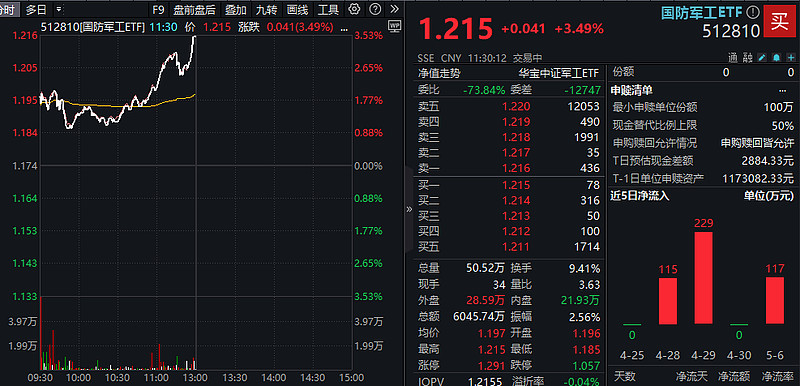Switch to the 多日 multi-day tab

click(36, 9)
